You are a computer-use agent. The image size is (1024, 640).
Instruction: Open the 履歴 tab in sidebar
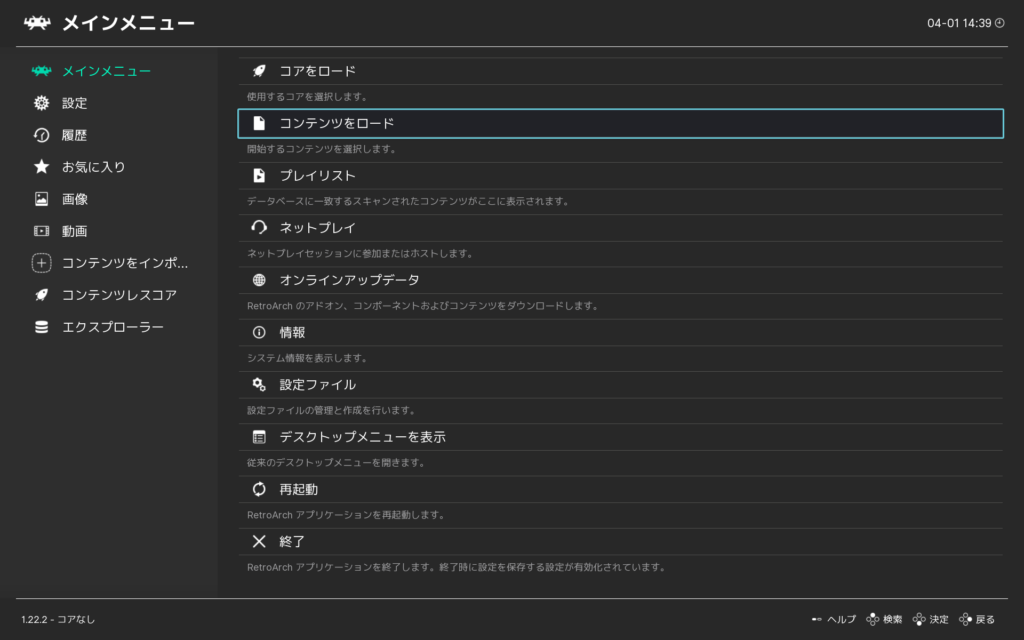pos(74,135)
